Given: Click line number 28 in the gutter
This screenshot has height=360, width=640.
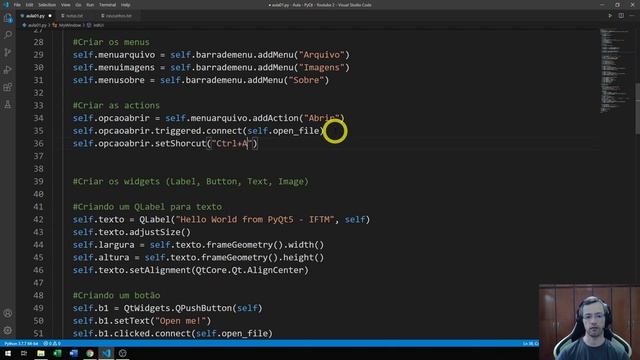Looking at the screenshot, I should (38, 42).
